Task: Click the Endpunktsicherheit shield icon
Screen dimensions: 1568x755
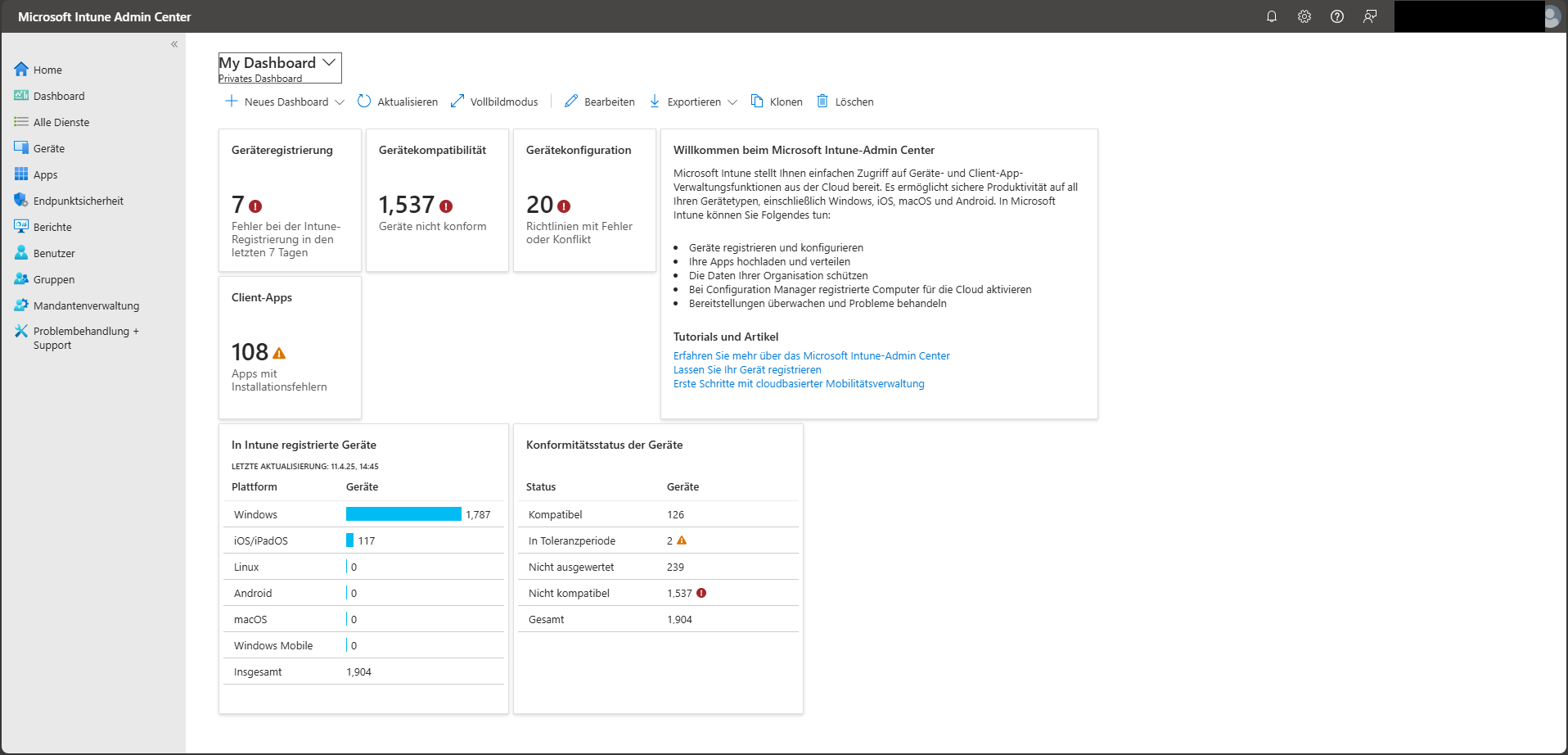Action: [x=21, y=201]
